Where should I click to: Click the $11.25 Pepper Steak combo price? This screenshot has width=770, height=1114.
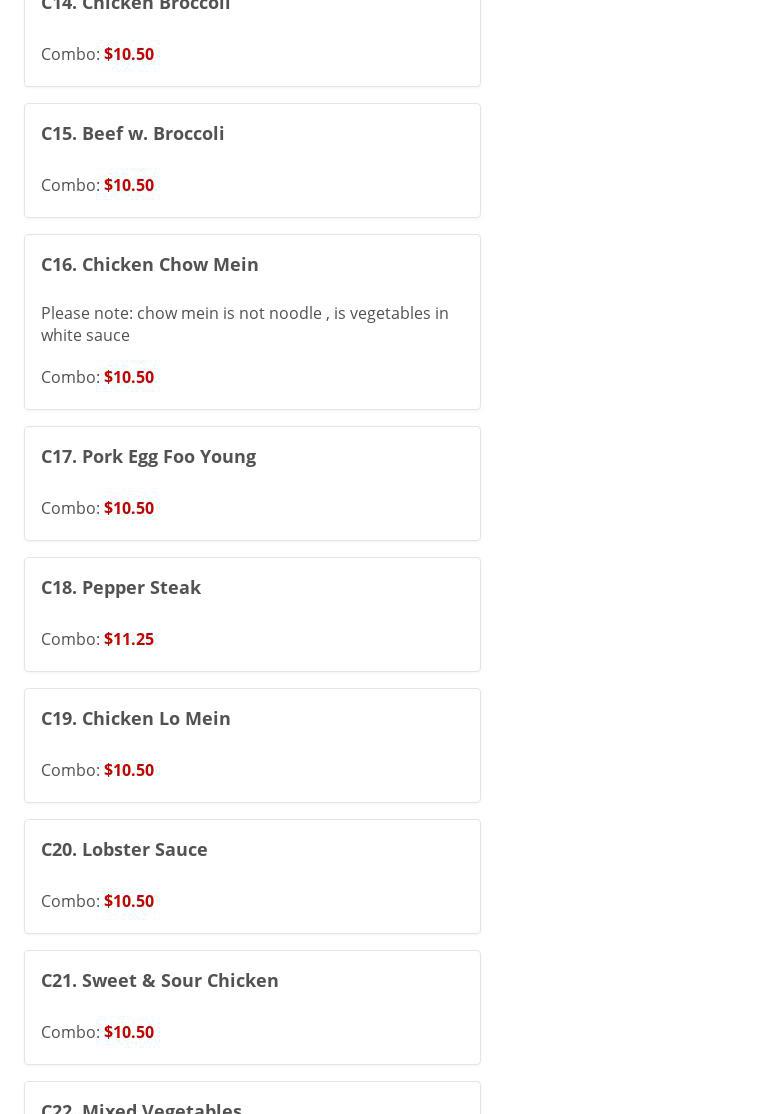click(129, 639)
